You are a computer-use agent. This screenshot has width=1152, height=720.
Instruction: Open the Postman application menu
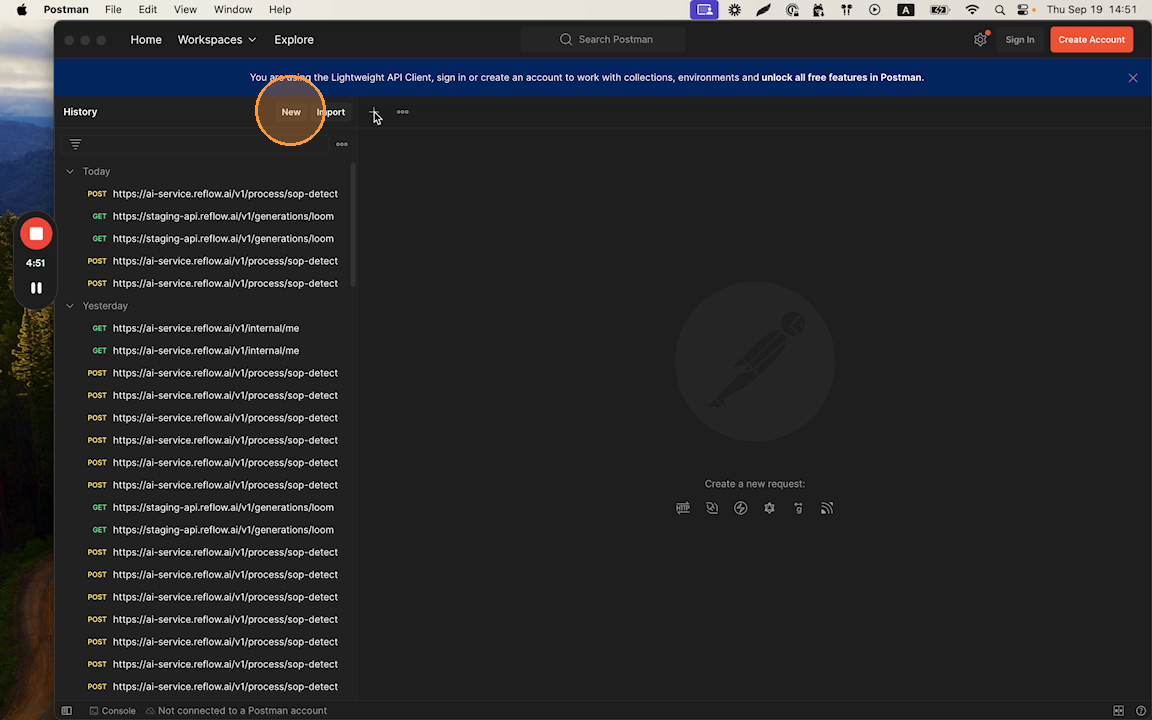(66, 10)
